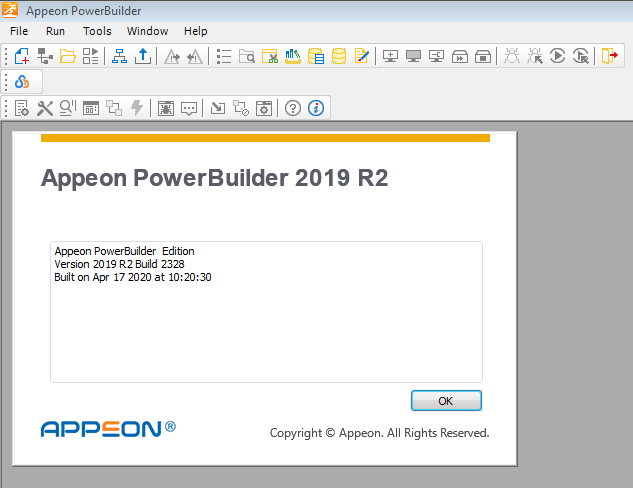Click the window layout panel icon

point(91,108)
